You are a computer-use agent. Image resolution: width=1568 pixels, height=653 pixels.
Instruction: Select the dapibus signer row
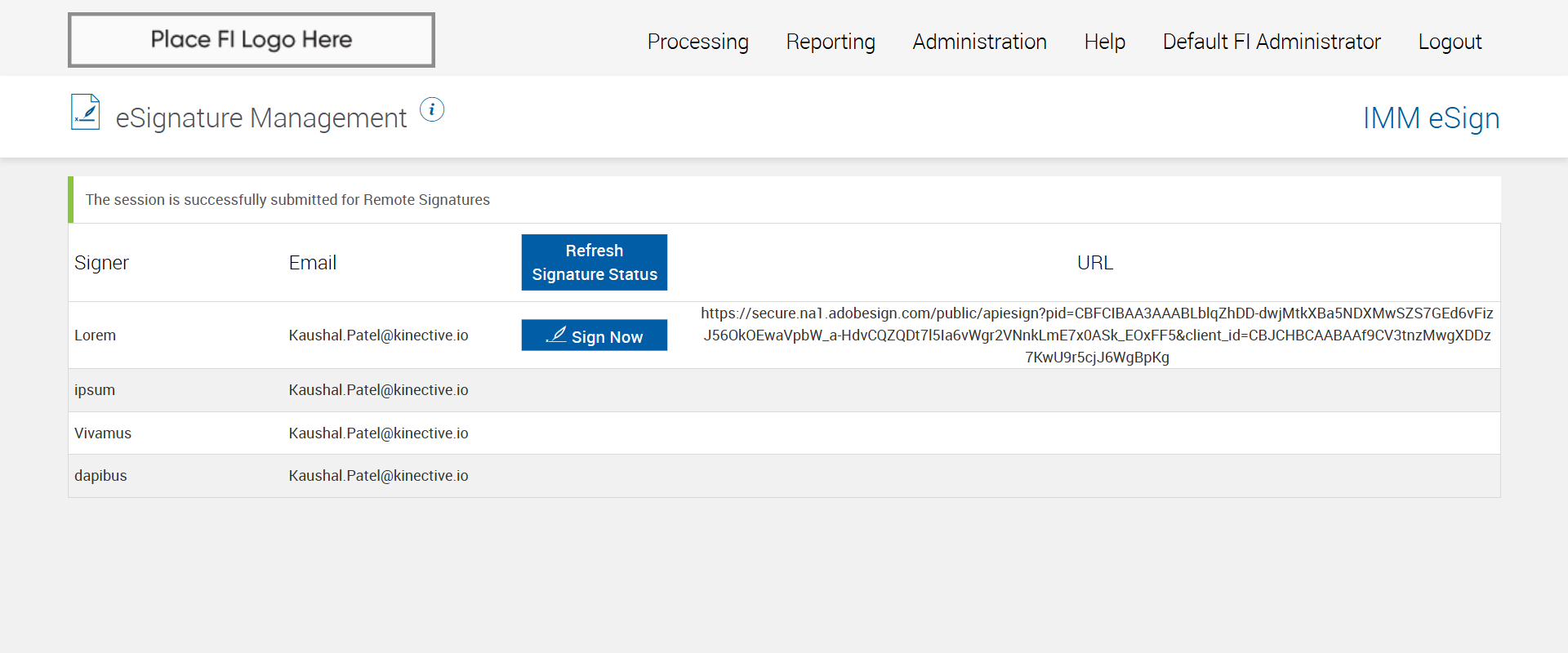[100, 476]
